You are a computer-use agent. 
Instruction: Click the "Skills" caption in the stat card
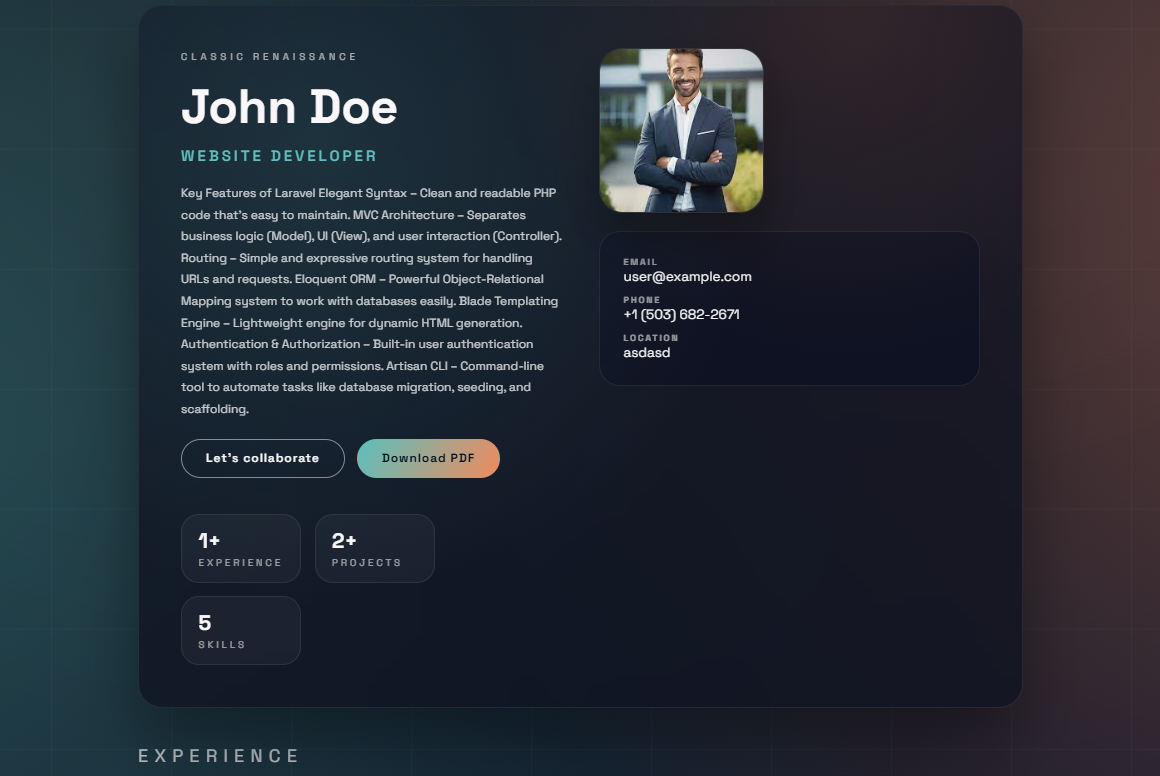[222, 645]
